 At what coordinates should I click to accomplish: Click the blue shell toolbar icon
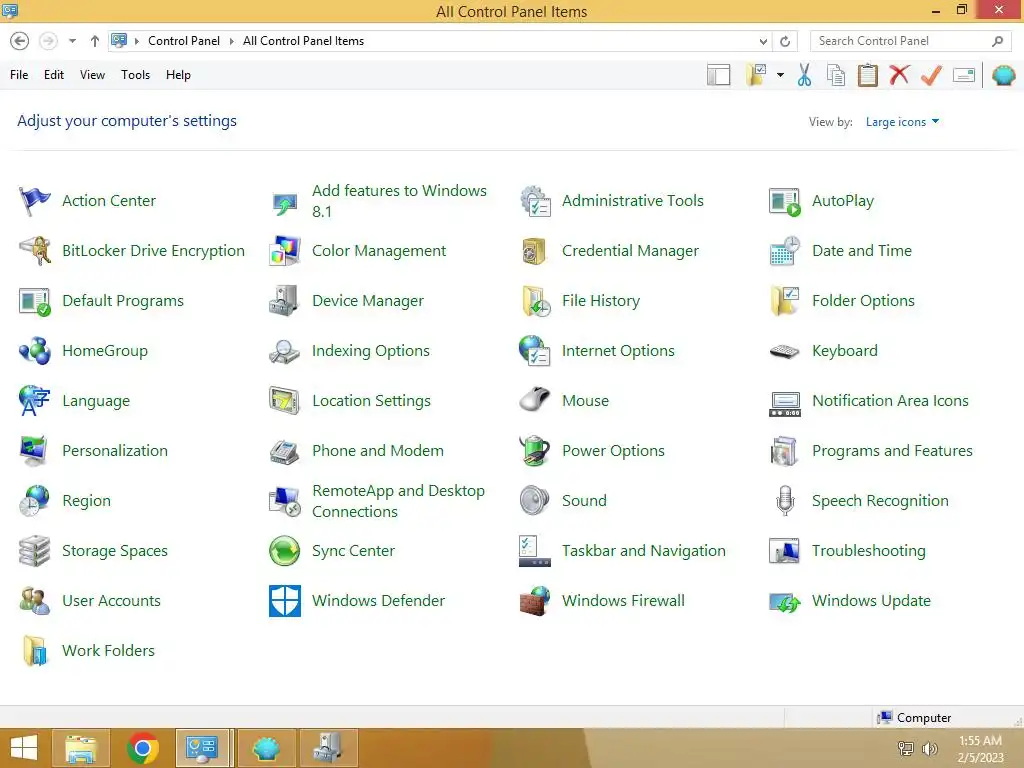coord(1004,75)
